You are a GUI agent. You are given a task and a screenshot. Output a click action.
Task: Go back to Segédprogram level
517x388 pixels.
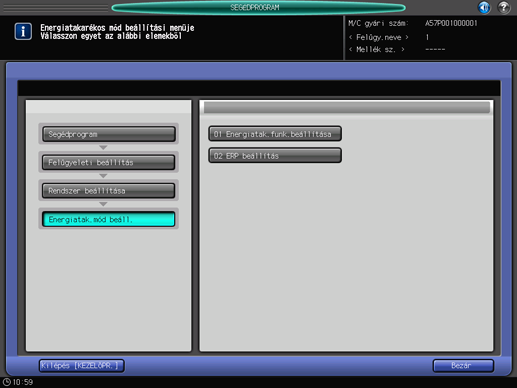click(109, 134)
